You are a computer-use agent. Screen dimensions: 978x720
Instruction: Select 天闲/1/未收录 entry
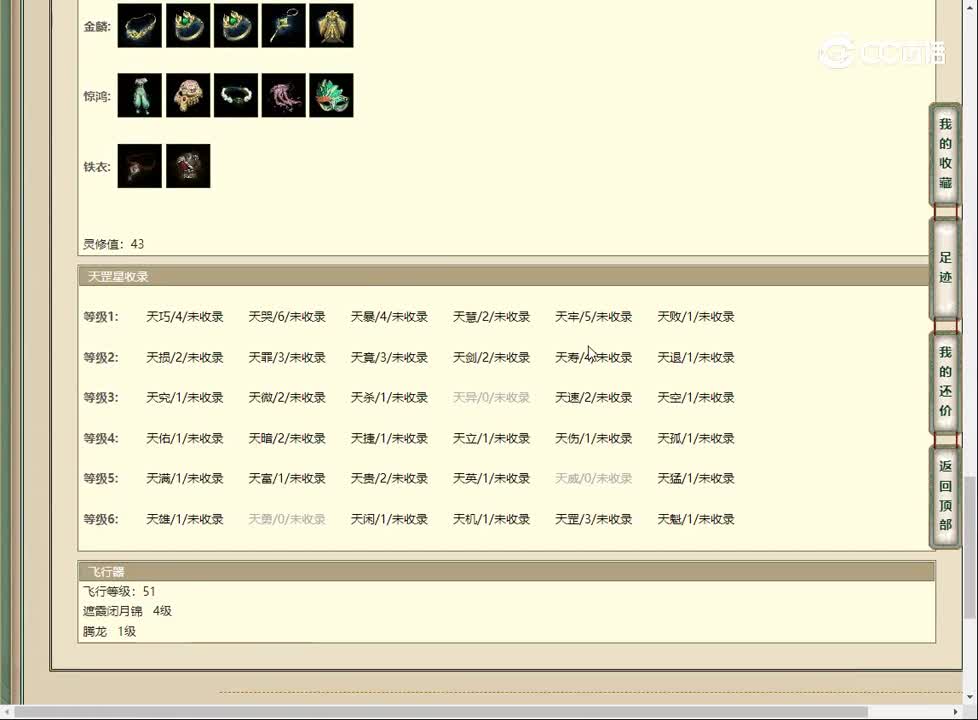pyautogui.click(x=389, y=519)
